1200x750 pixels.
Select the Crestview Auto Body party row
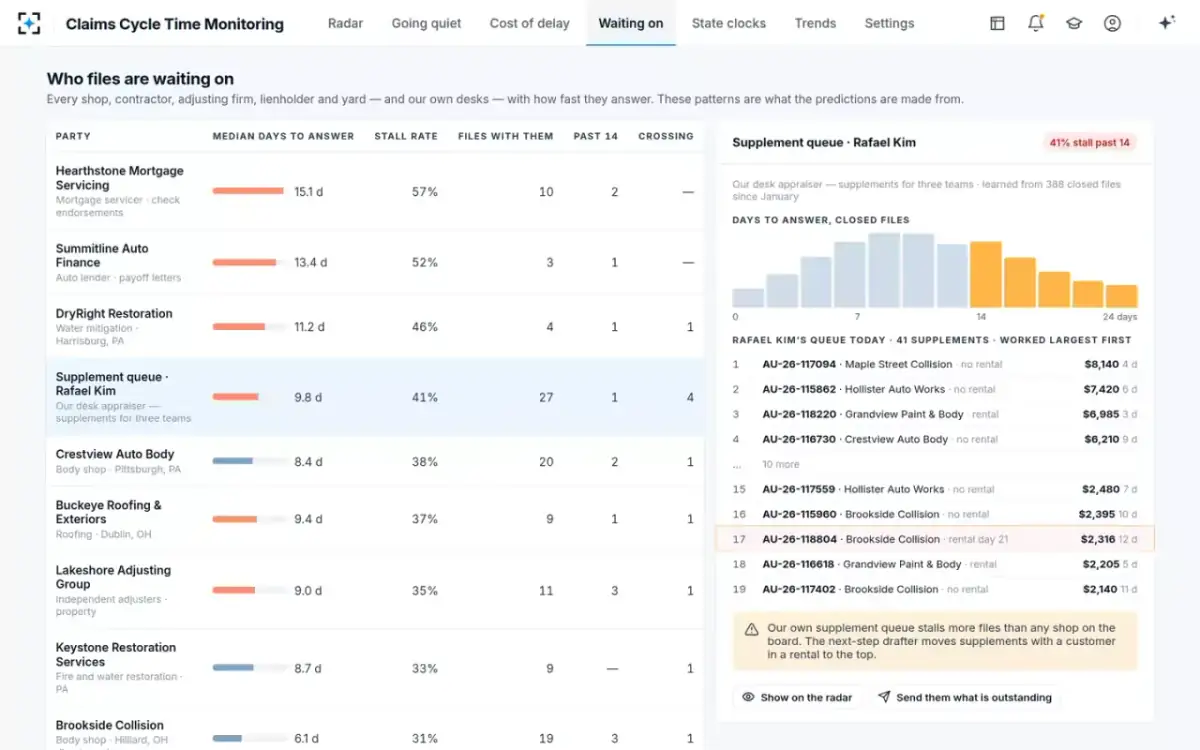point(375,461)
